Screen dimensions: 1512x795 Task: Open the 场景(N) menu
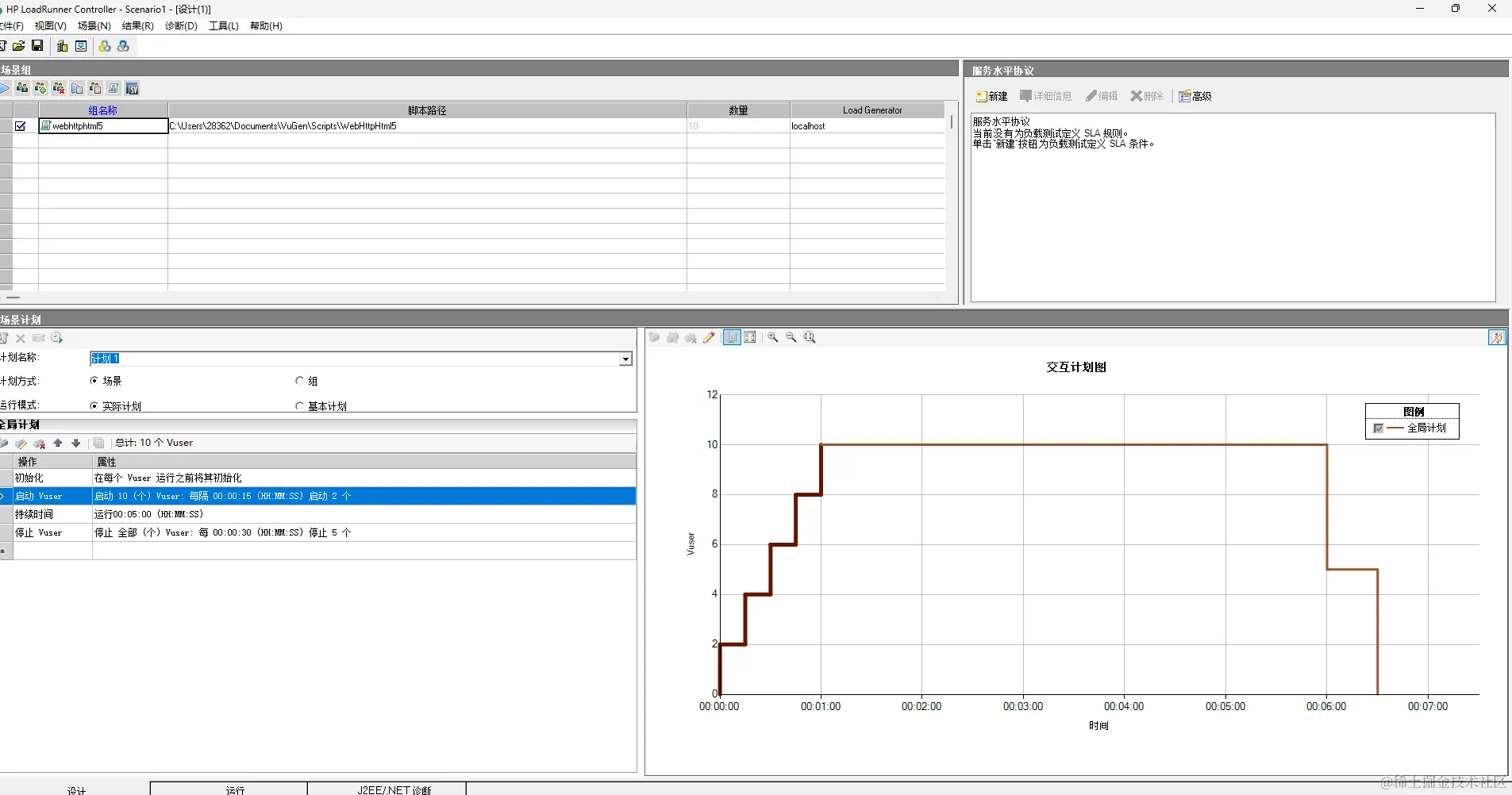click(94, 26)
